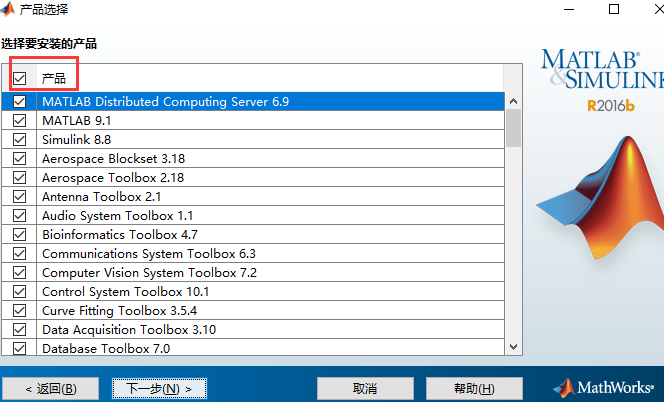Toggle the select-all 产品 header checkbox

pyautogui.click(x=19, y=78)
